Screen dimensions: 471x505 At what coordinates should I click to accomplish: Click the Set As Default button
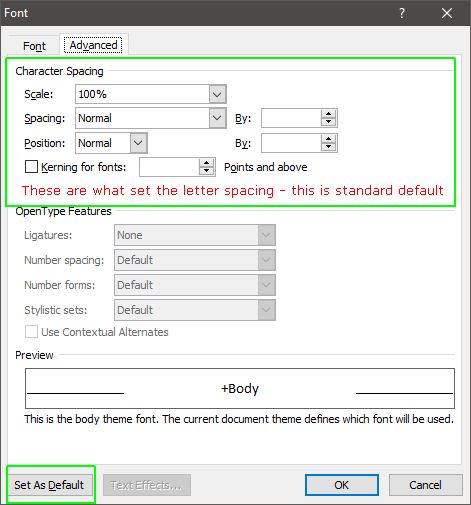click(x=49, y=485)
